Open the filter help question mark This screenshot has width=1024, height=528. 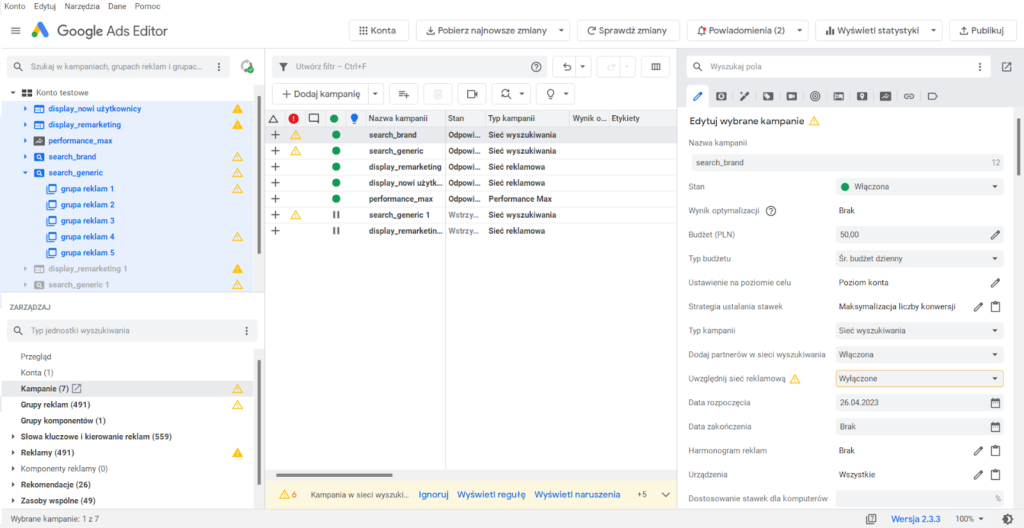(x=536, y=67)
